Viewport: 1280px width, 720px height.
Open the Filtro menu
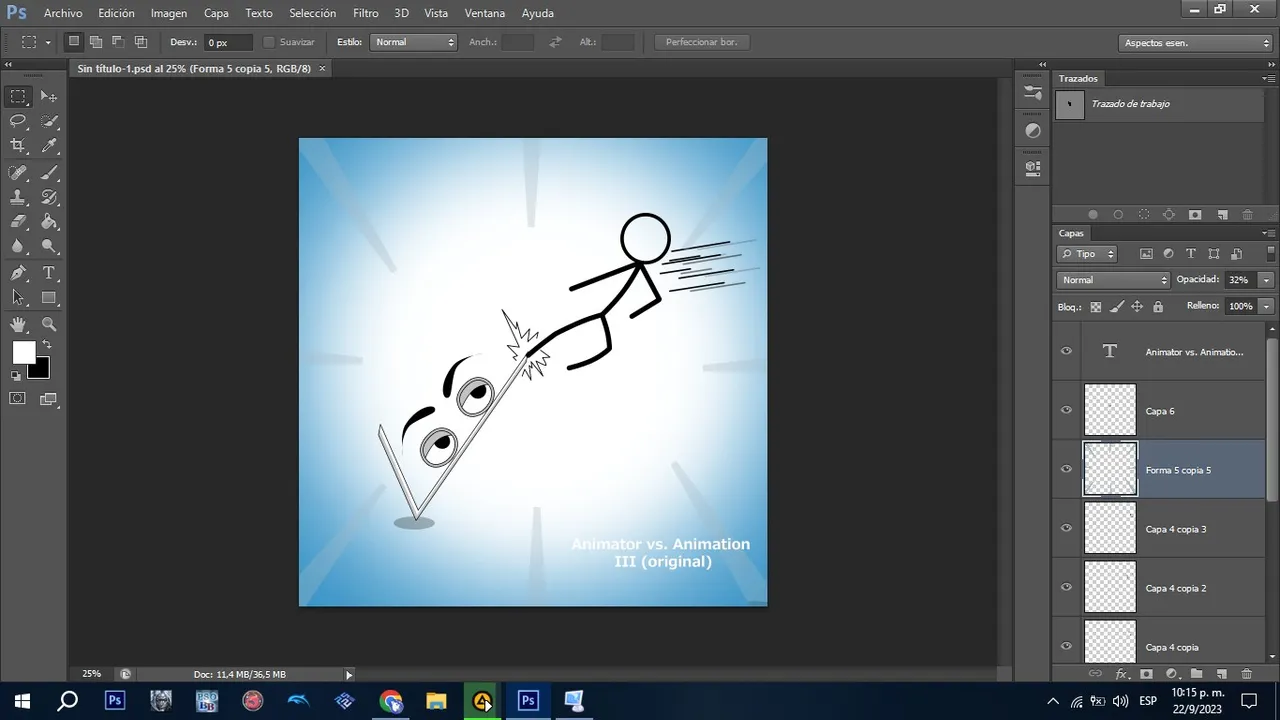click(365, 13)
